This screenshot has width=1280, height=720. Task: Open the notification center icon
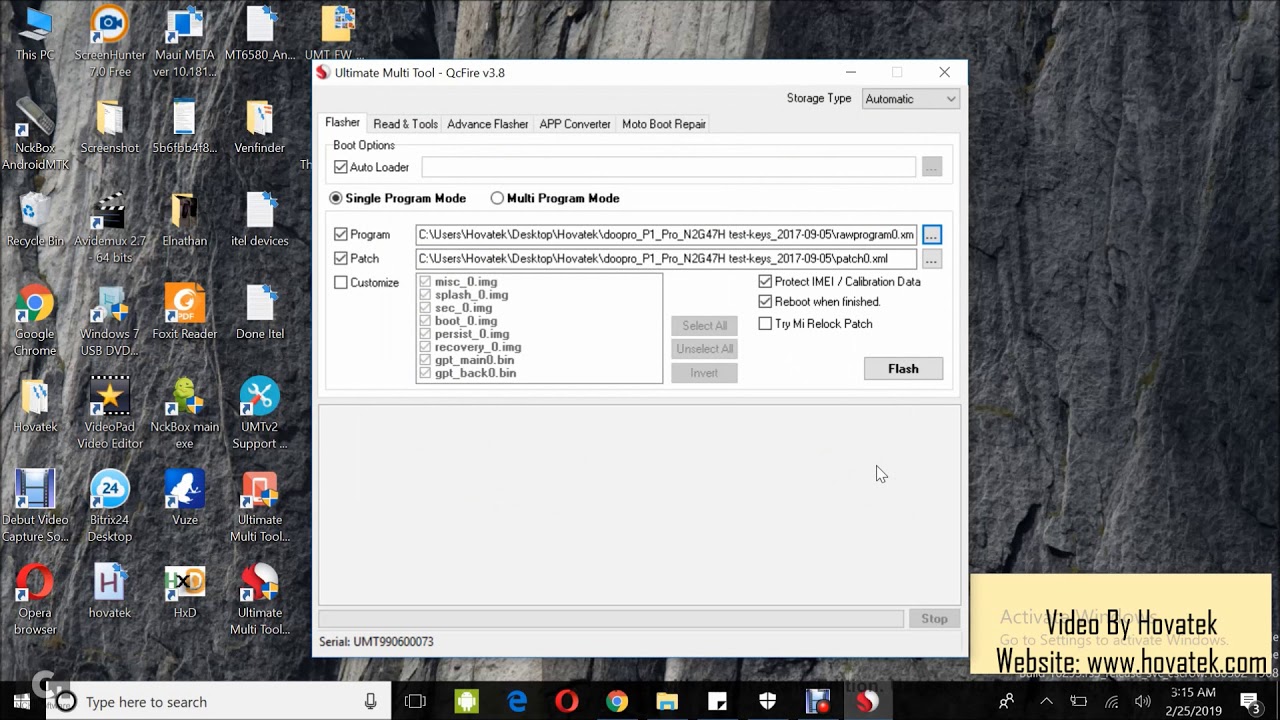1250,702
